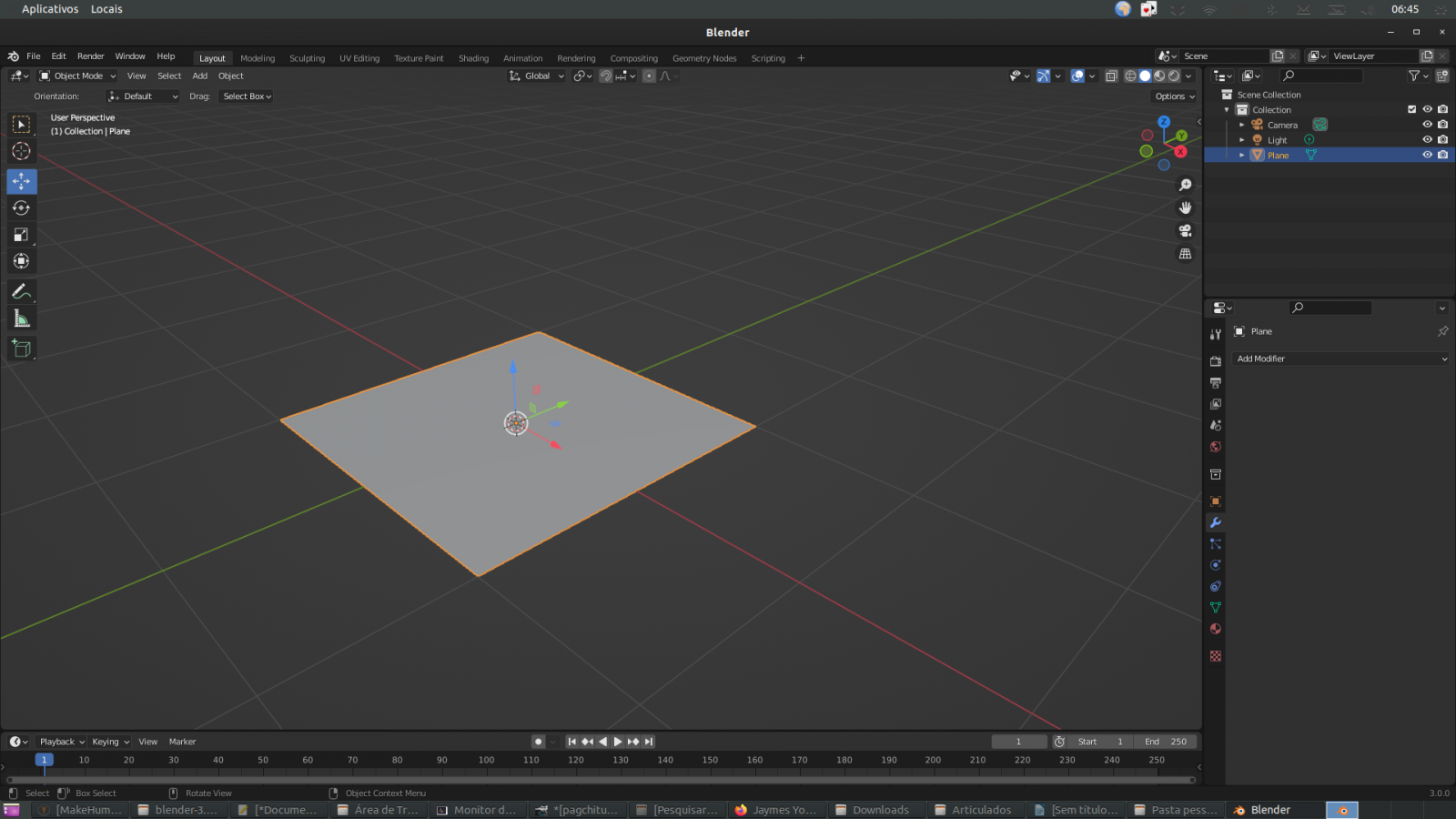Click the pan view hand icon
The height and width of the screenshot is (819, 1456).
coord(1185,207)
